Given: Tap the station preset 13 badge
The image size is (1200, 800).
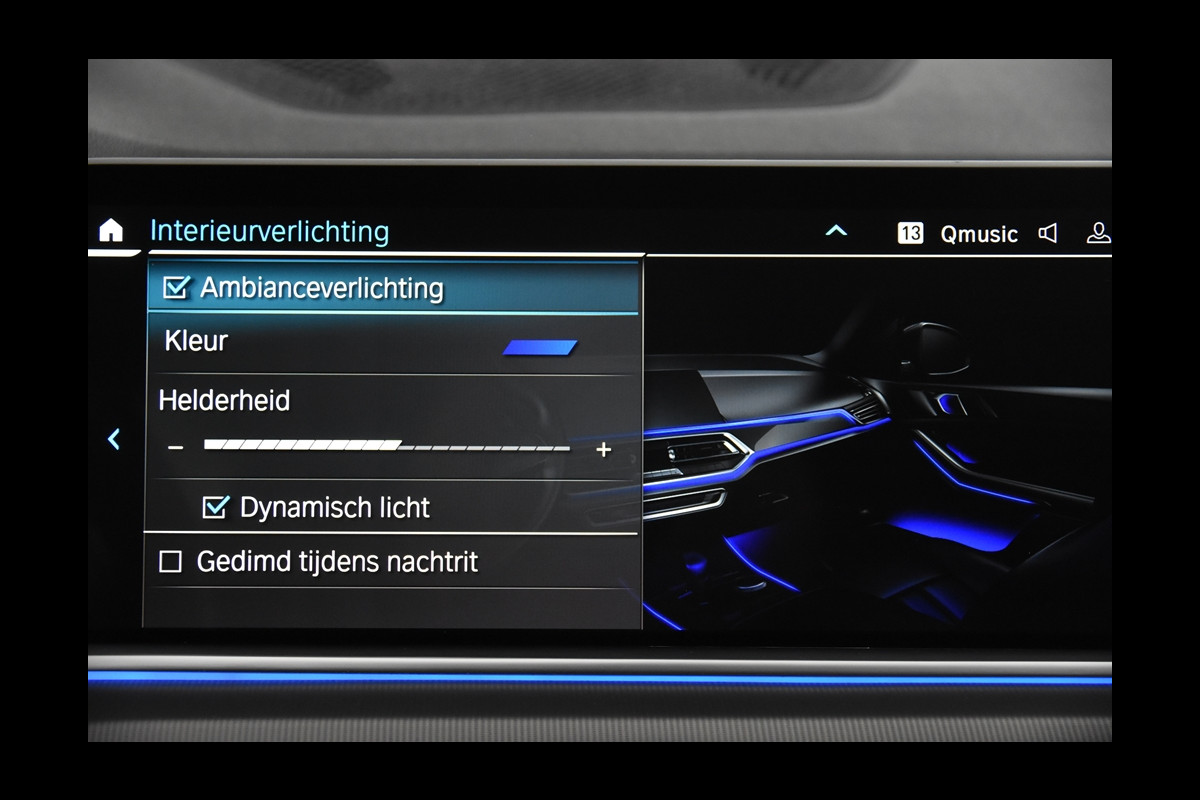Looking at the screenshot, I should click(910, 234).
